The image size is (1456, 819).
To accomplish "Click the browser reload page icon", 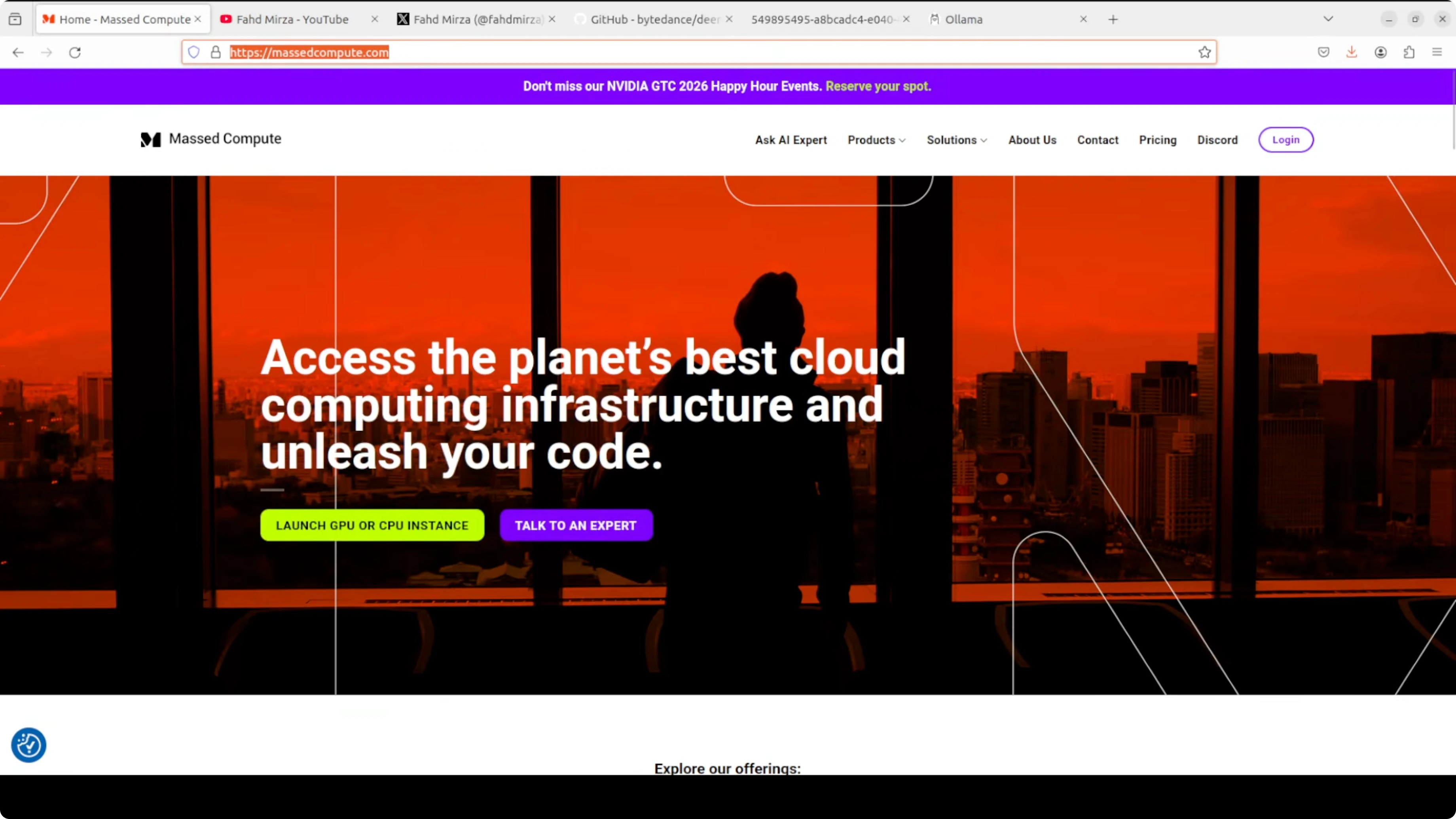I will [x=75, y=53].
